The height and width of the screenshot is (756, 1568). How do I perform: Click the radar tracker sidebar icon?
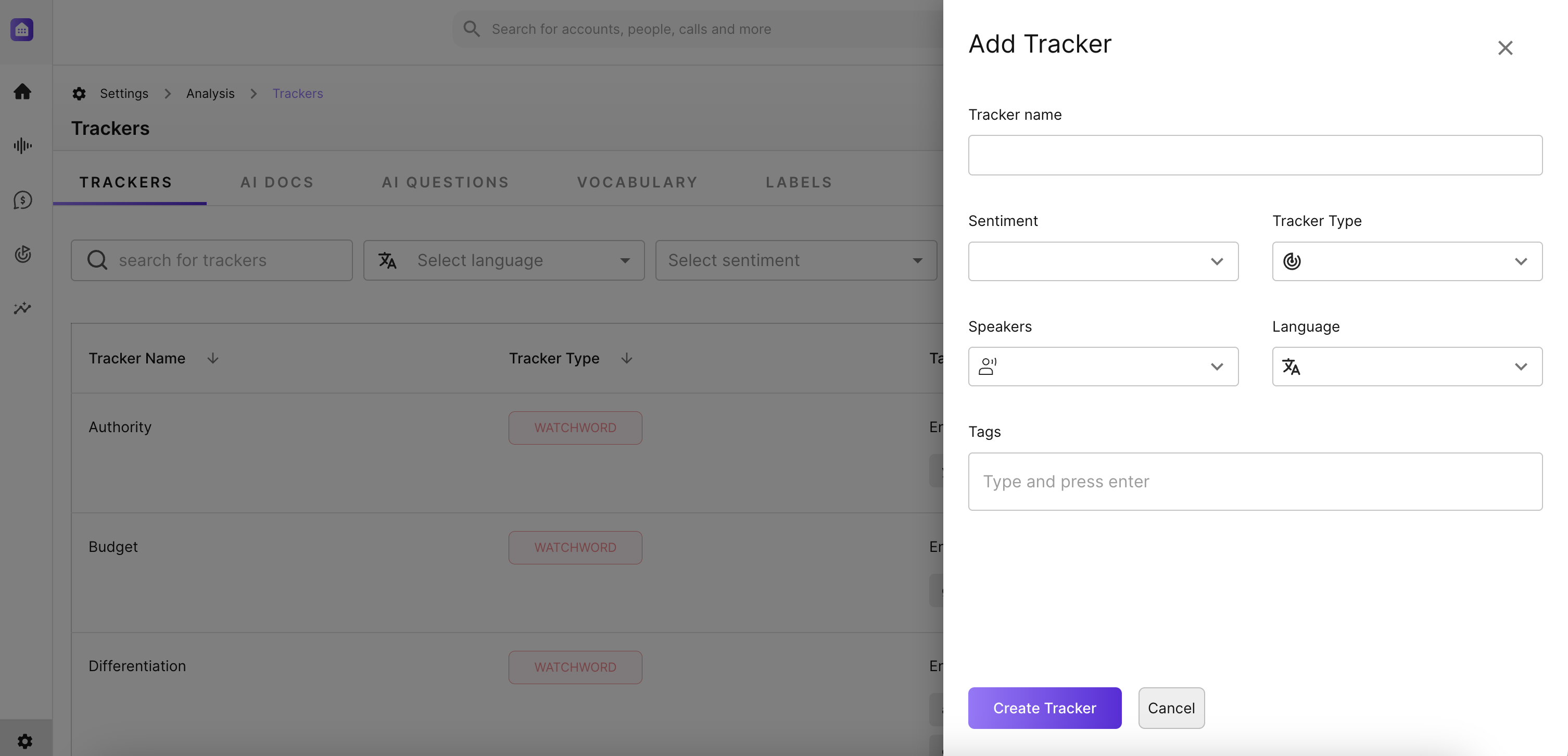(22, 254)
